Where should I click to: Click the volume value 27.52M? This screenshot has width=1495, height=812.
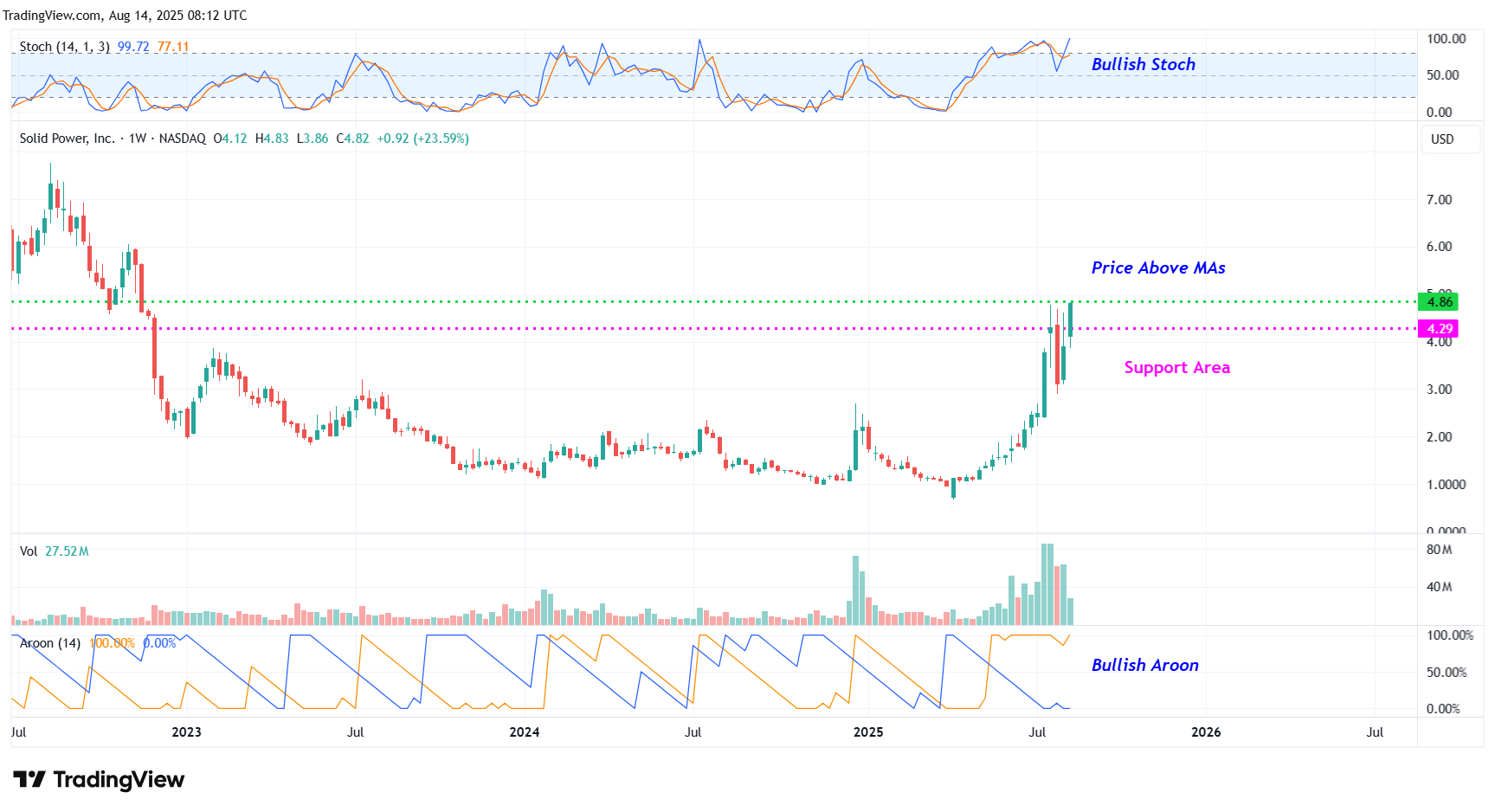tap(67, 551)
